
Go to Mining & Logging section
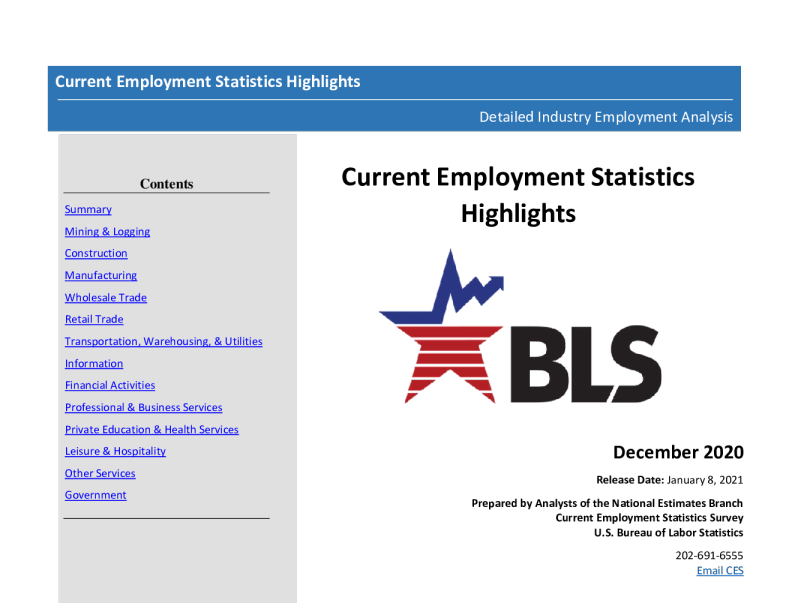(107, 232)
